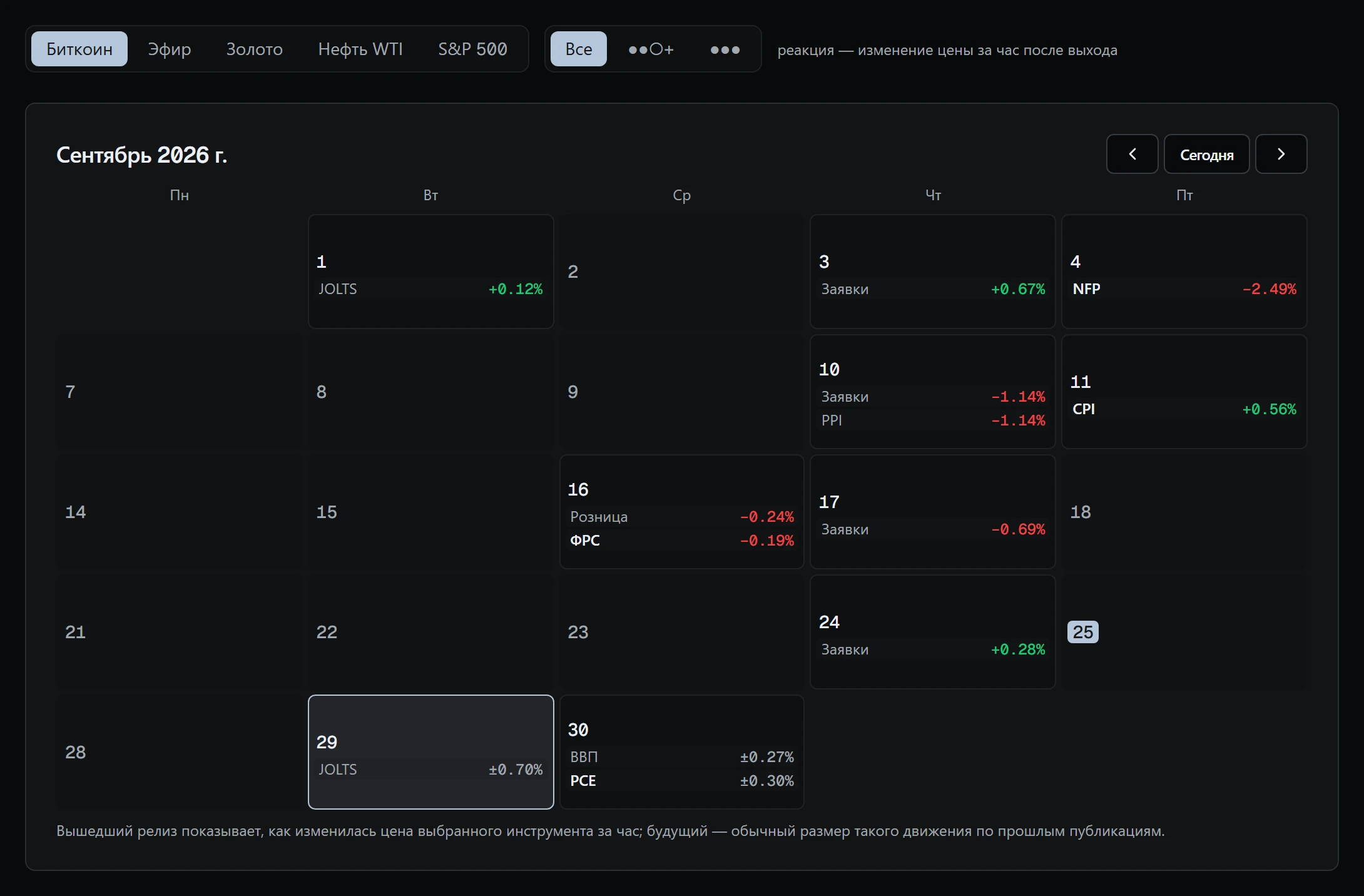Open the NFP event on September 4
This screenshot has width=1364, height=896.
tap(1184, 289)
